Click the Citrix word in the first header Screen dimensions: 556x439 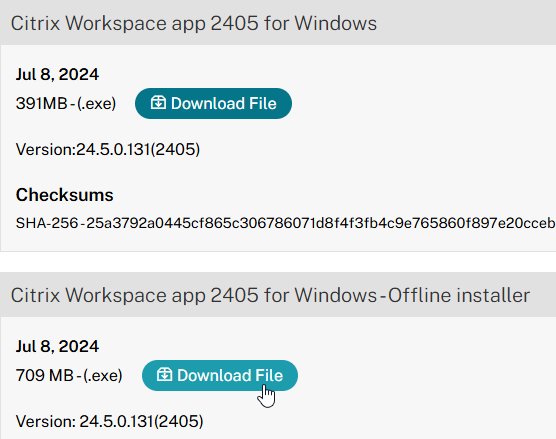35,23
